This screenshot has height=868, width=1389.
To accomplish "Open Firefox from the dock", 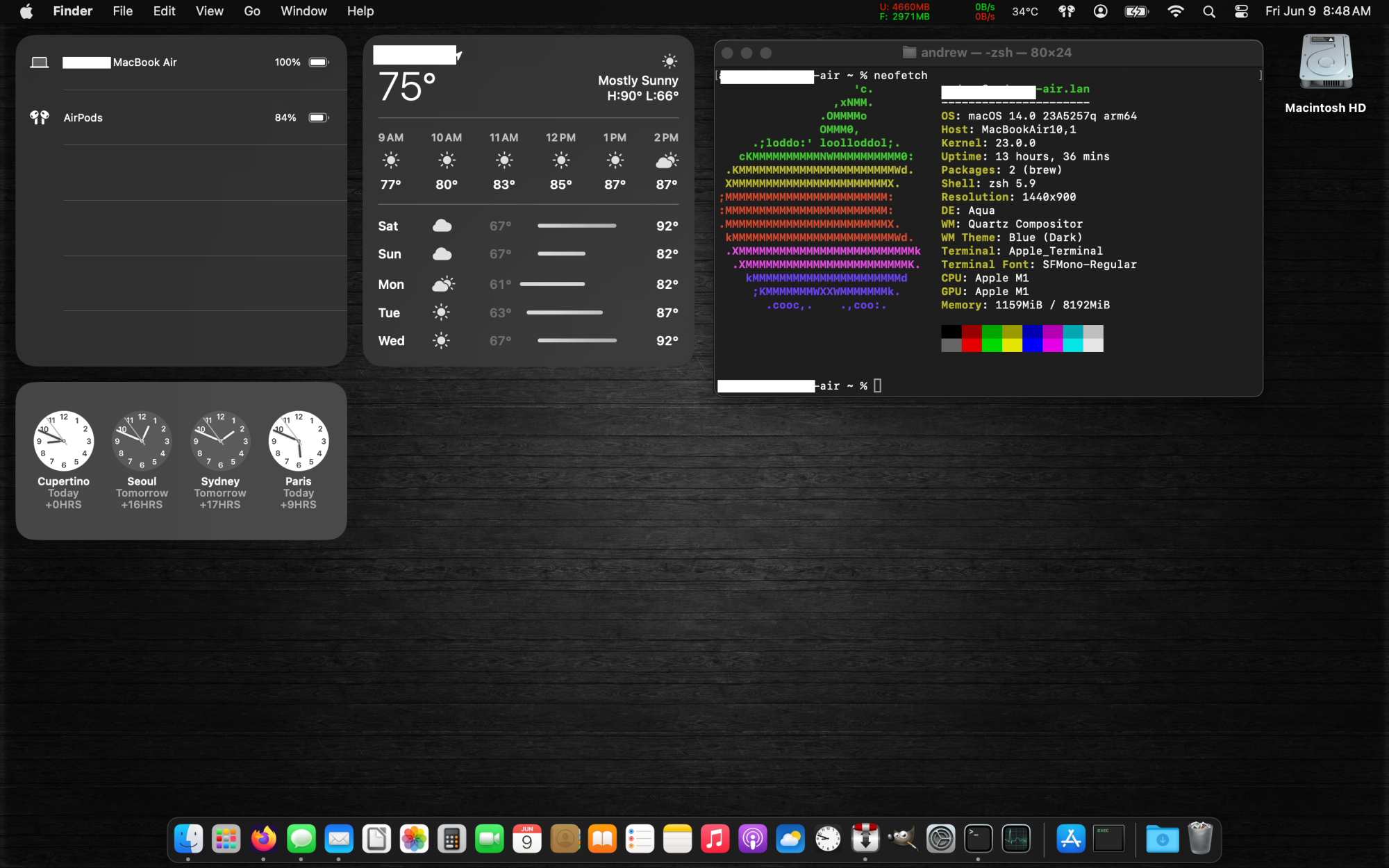I will coord(263,840).
